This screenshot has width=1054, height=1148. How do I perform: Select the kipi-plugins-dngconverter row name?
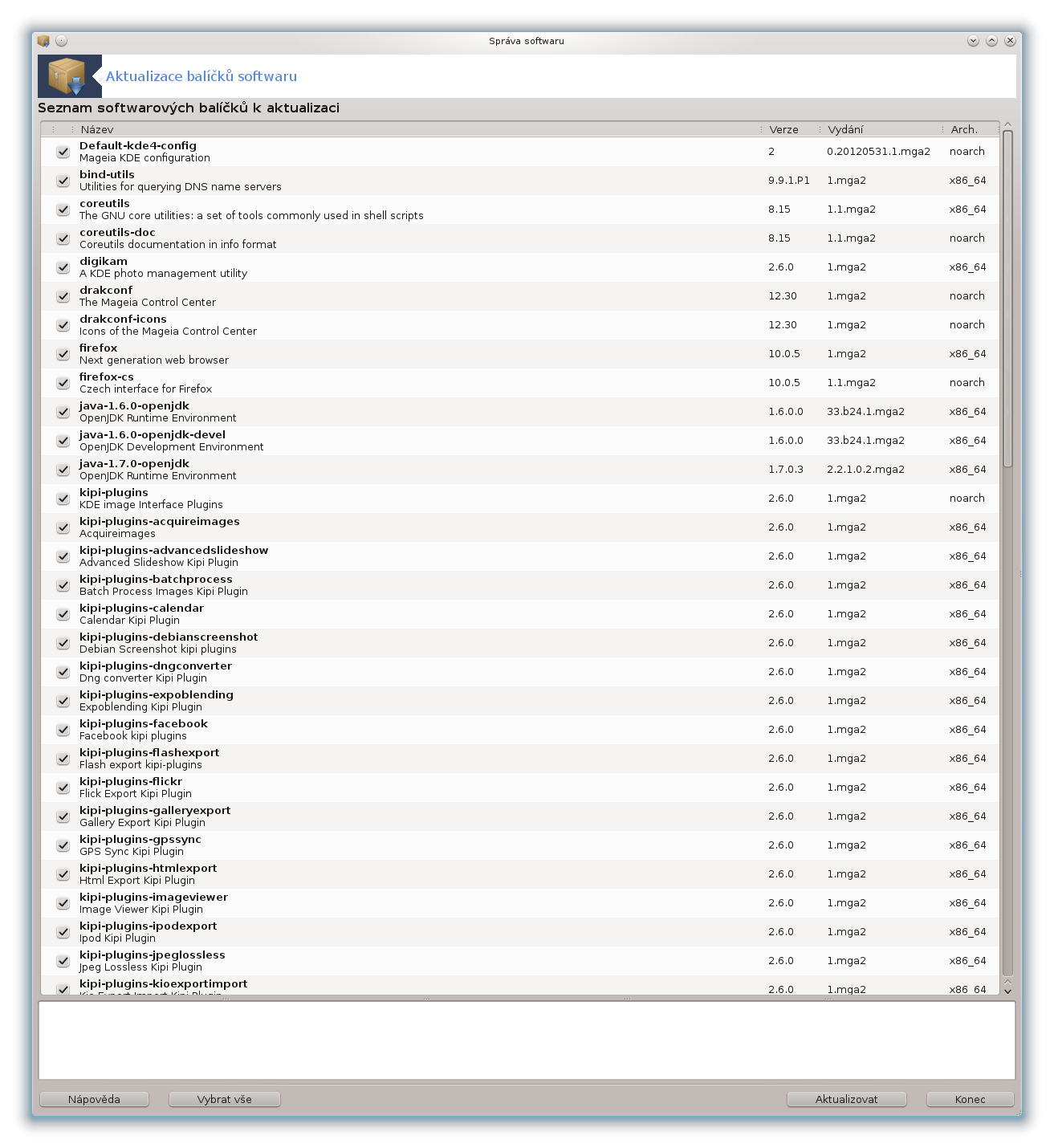tap(155, 666)
